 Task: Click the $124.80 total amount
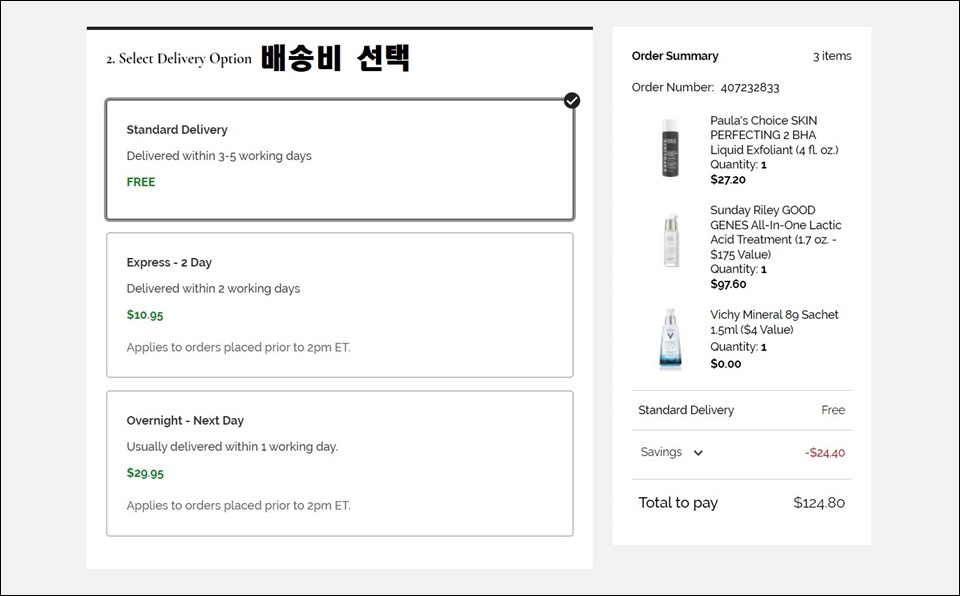(819, 503)
